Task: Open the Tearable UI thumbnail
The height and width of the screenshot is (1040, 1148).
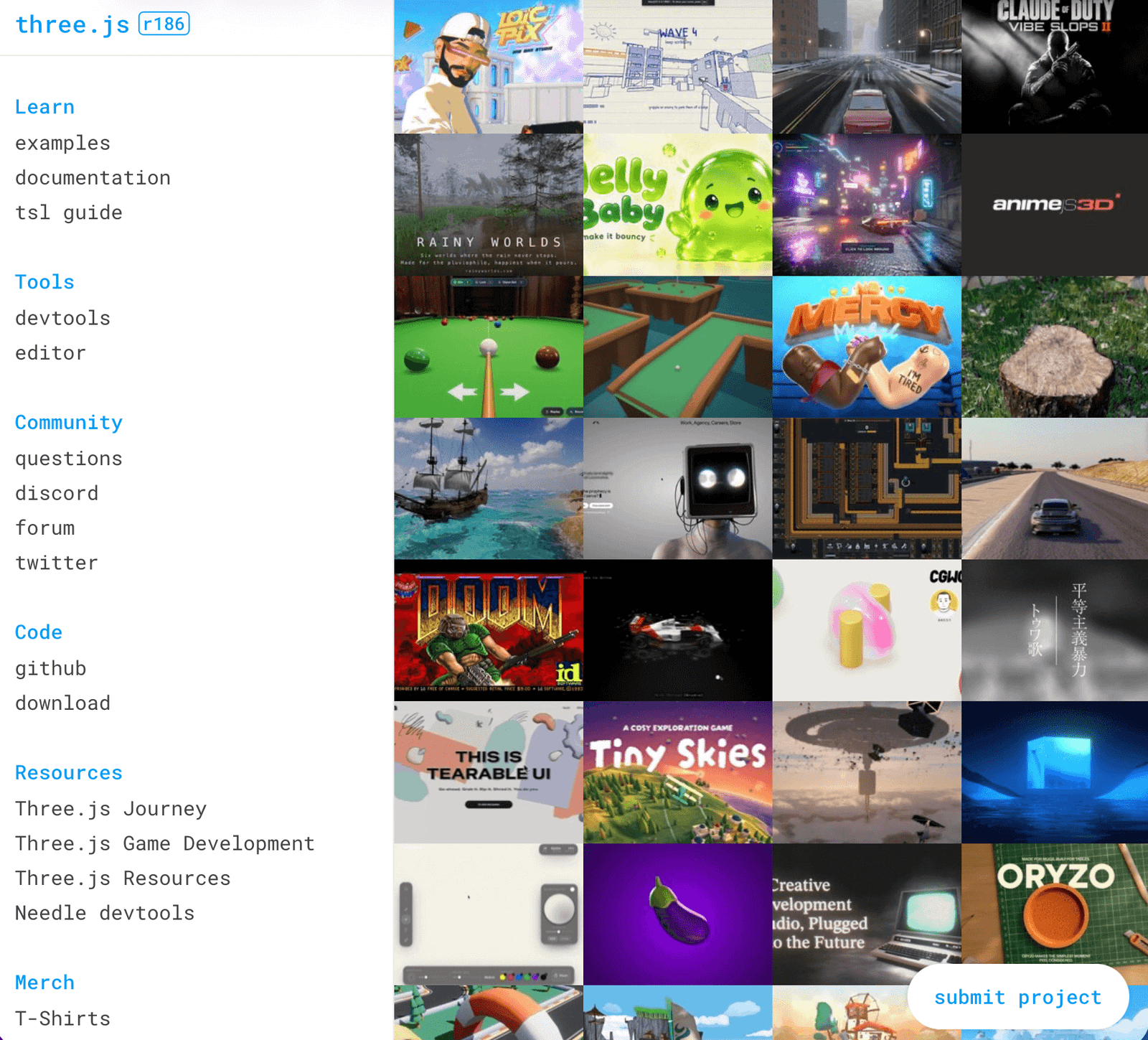Action: point(489,772)
